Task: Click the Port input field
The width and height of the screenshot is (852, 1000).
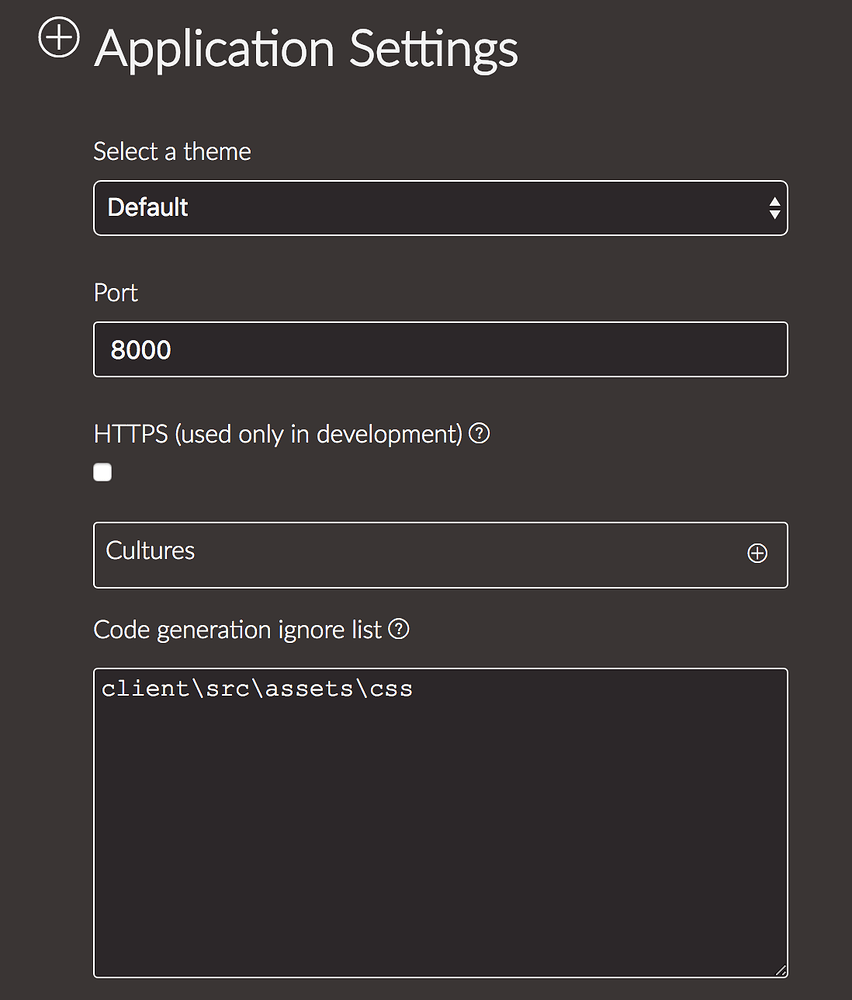Action: click(441, 349)
